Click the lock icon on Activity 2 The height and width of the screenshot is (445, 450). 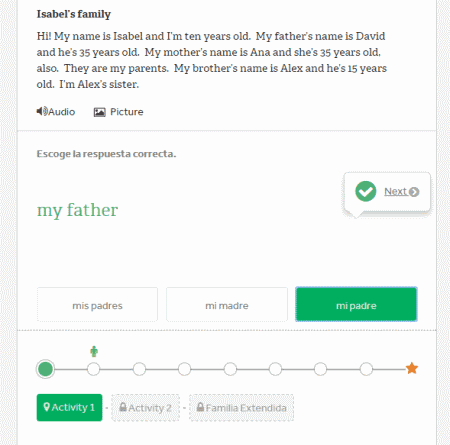tap(123, 407)
